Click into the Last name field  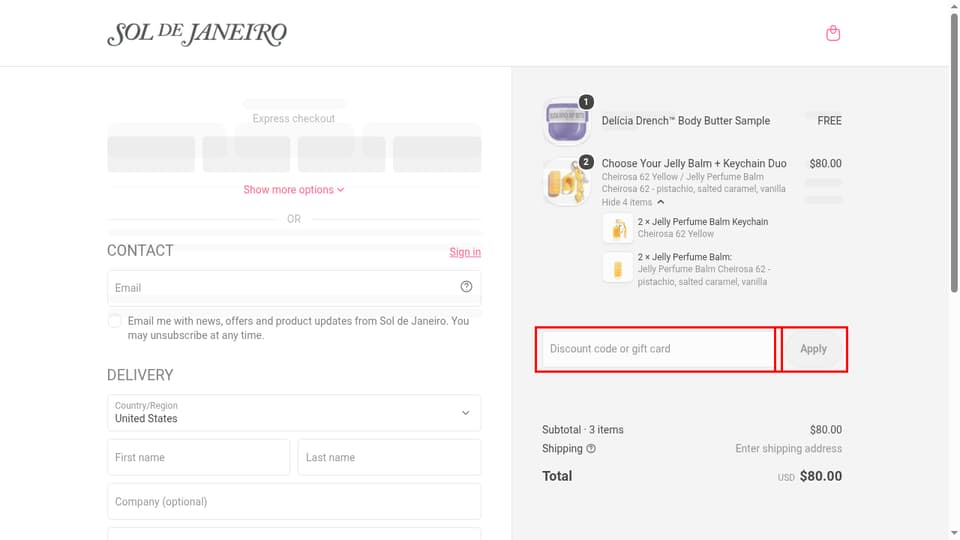pos(389,457)
